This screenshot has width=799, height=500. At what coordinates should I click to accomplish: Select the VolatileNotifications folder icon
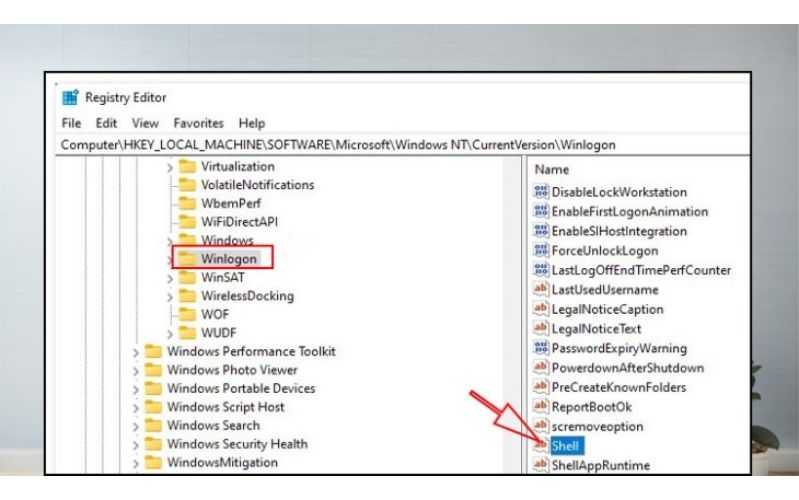[187, 185]
